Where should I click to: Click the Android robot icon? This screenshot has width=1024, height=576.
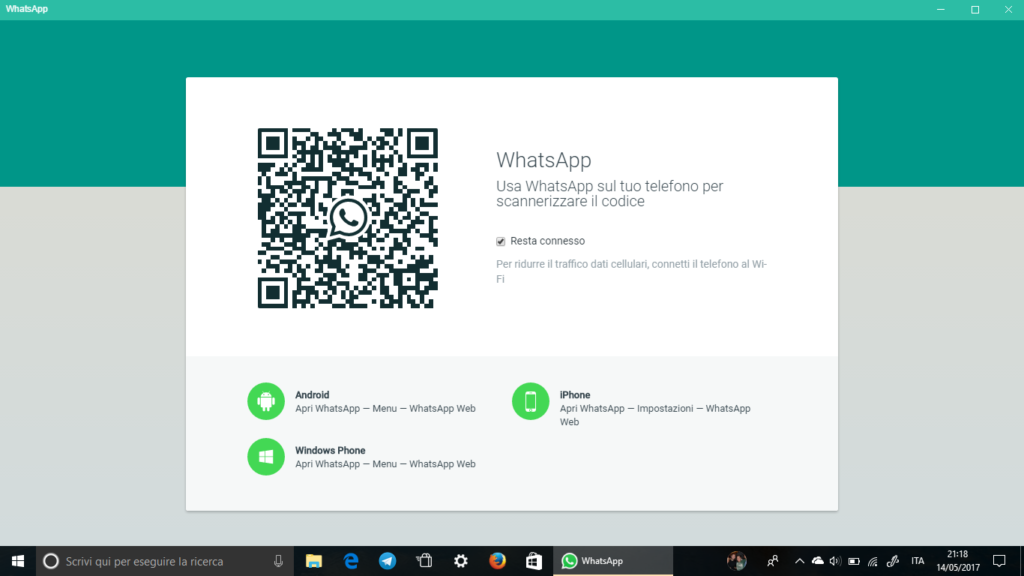click(266, 401)
